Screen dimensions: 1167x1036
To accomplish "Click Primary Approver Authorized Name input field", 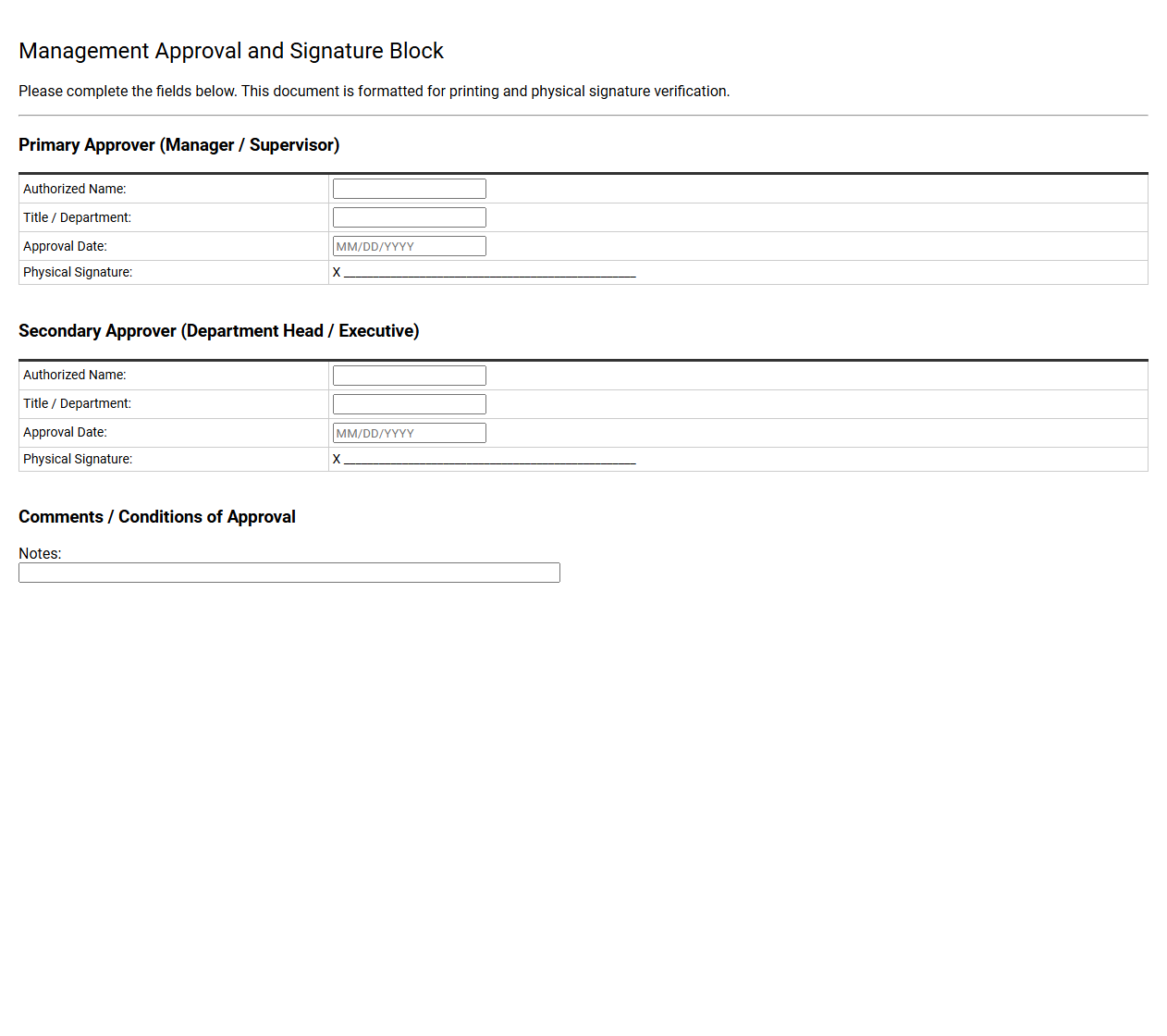I will pos(410,189).
